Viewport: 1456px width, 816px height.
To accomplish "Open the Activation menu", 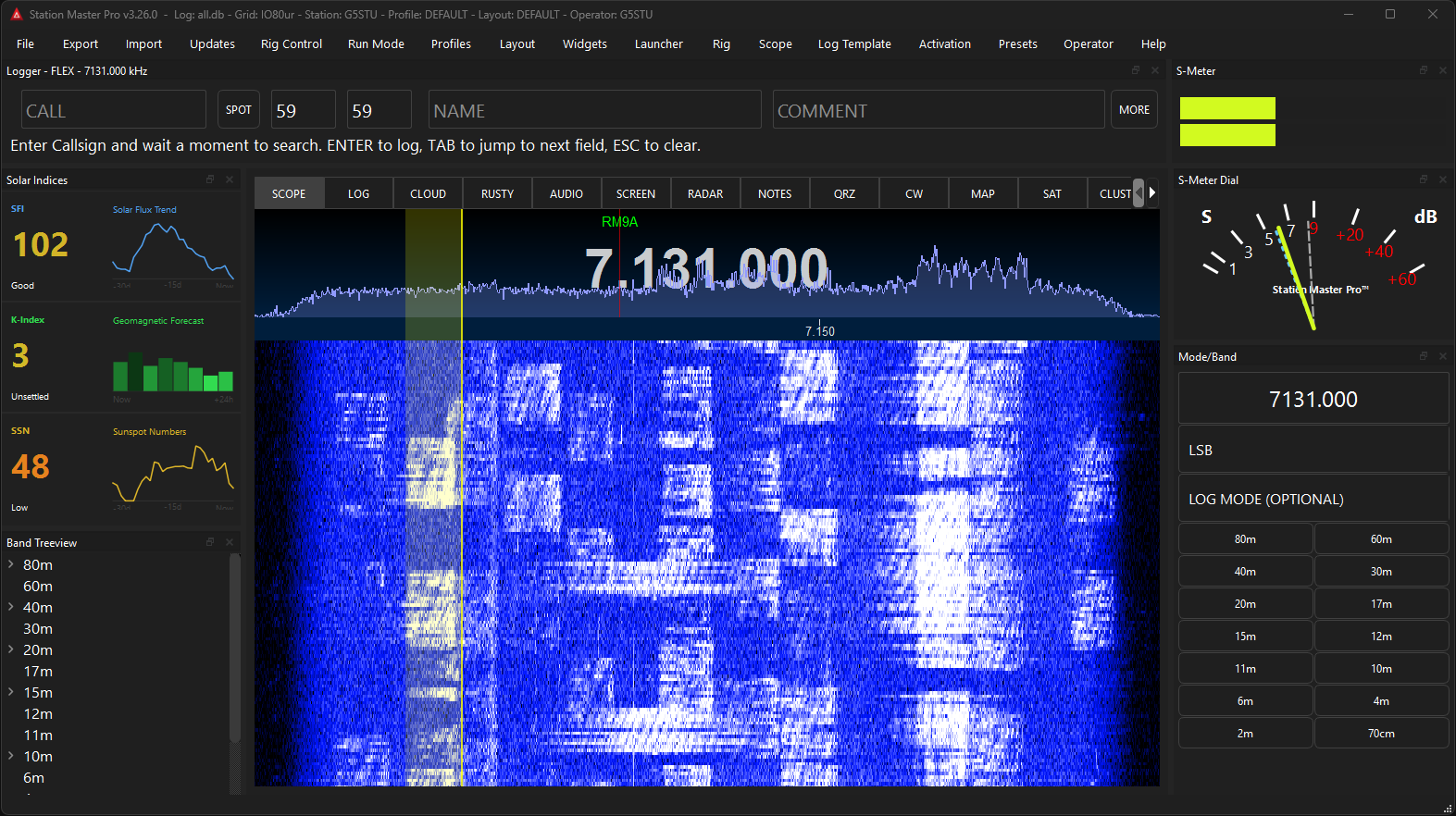I will click(x=945, y=44).
